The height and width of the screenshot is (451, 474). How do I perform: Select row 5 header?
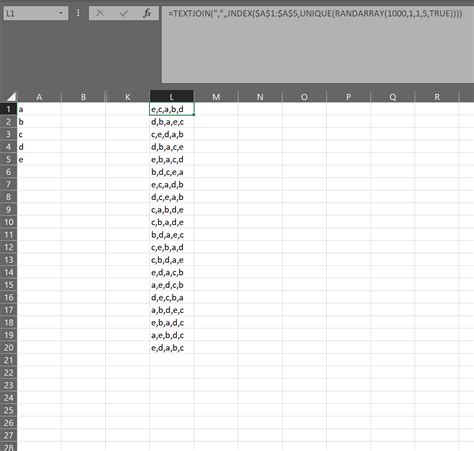click(x=9, y=159)
